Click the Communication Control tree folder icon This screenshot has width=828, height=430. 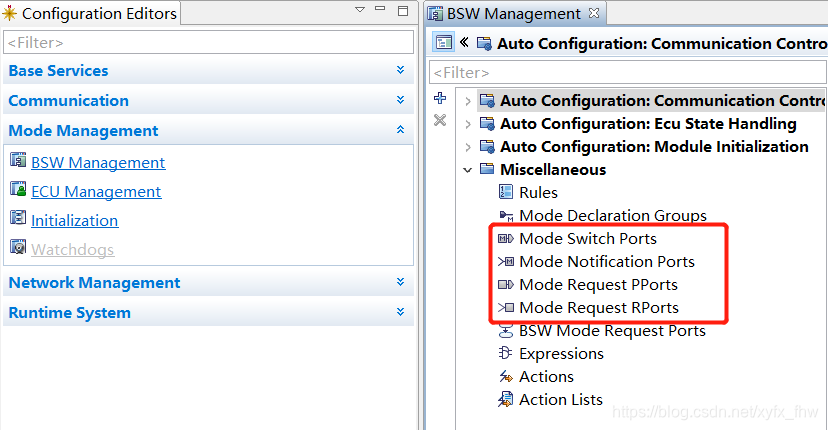pos(487,100)
